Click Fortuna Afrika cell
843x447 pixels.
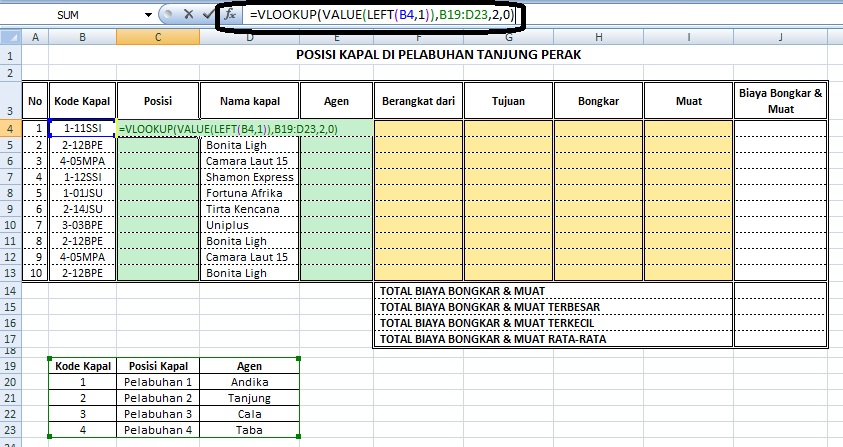(x=250, y=193)
